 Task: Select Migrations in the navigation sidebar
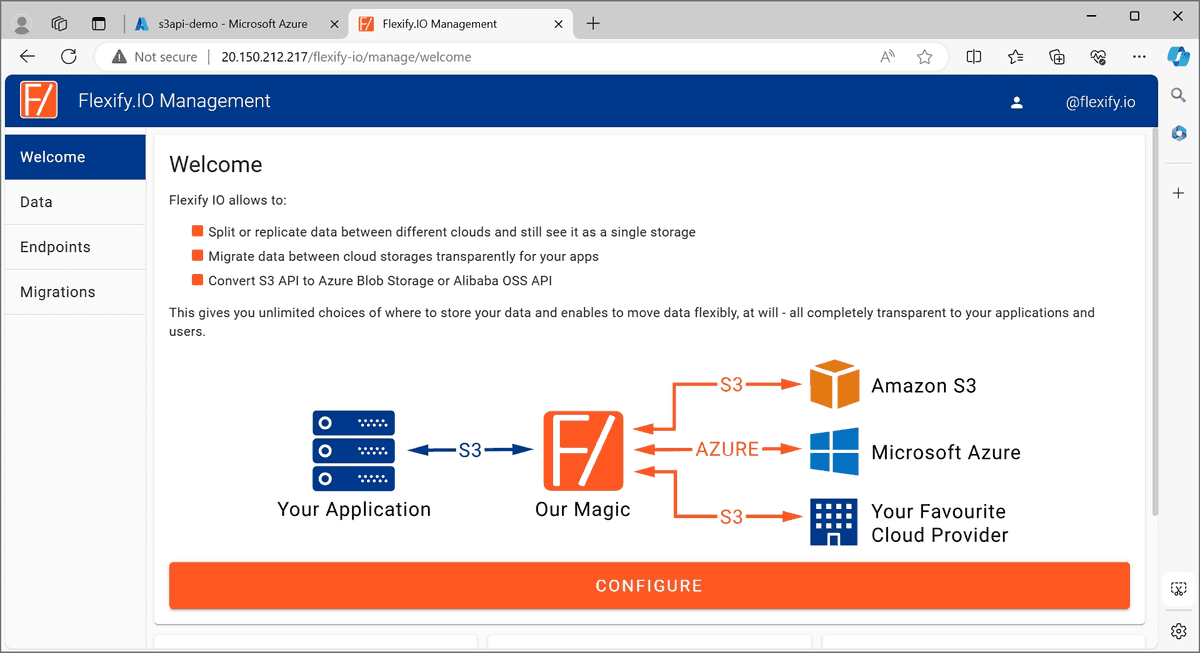(x=57, y=291)
